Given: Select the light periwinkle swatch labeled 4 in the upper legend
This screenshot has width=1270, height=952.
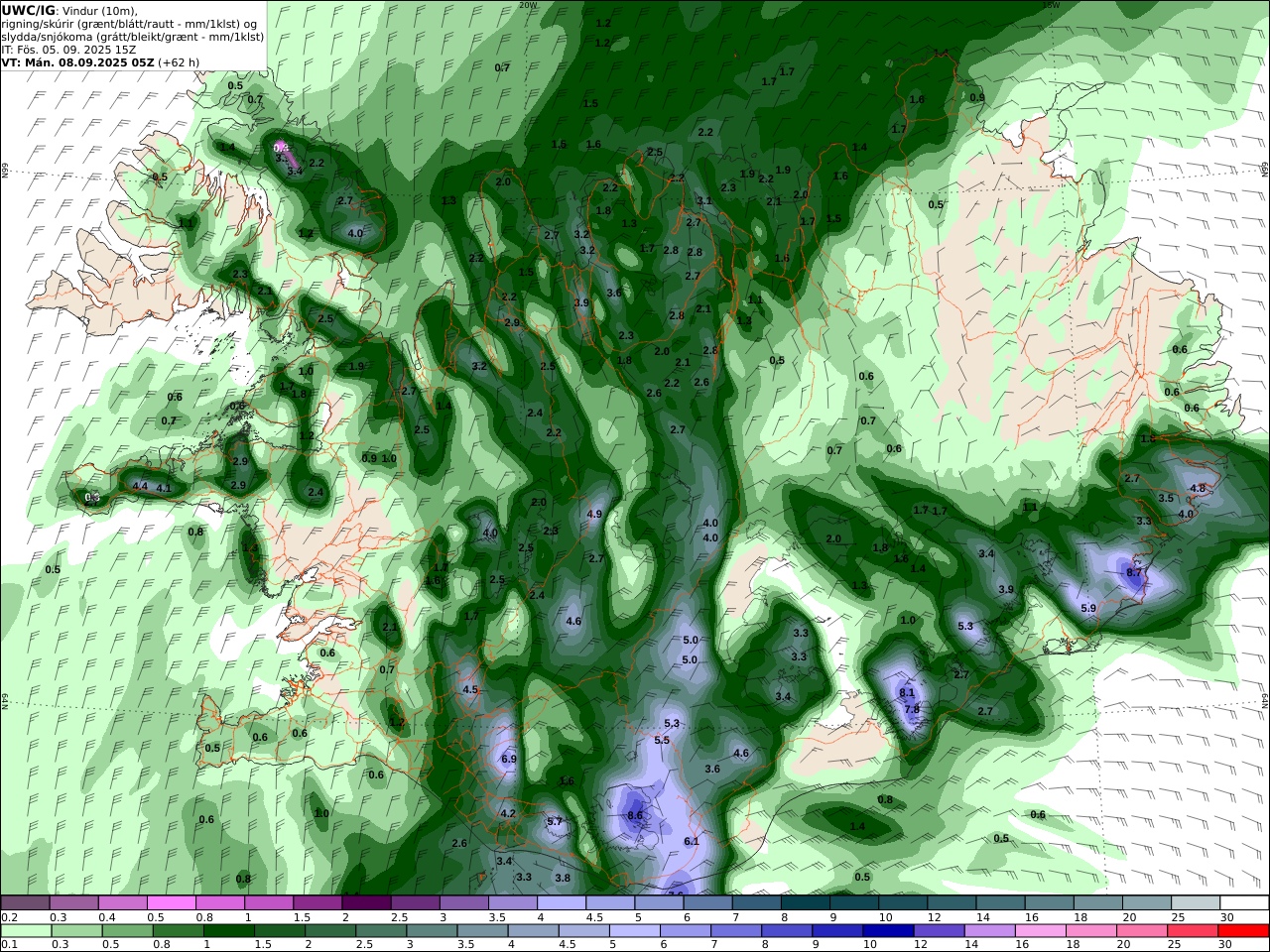Looking at the screenshot, I should [x=562, y=903].
